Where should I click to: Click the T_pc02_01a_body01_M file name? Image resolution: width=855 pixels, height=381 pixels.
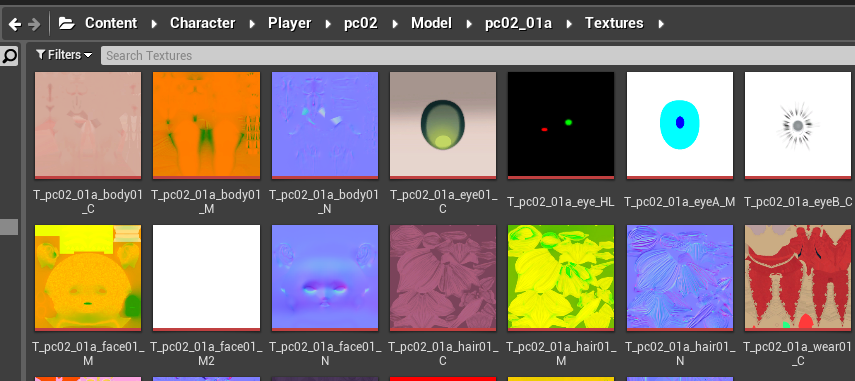206,202
